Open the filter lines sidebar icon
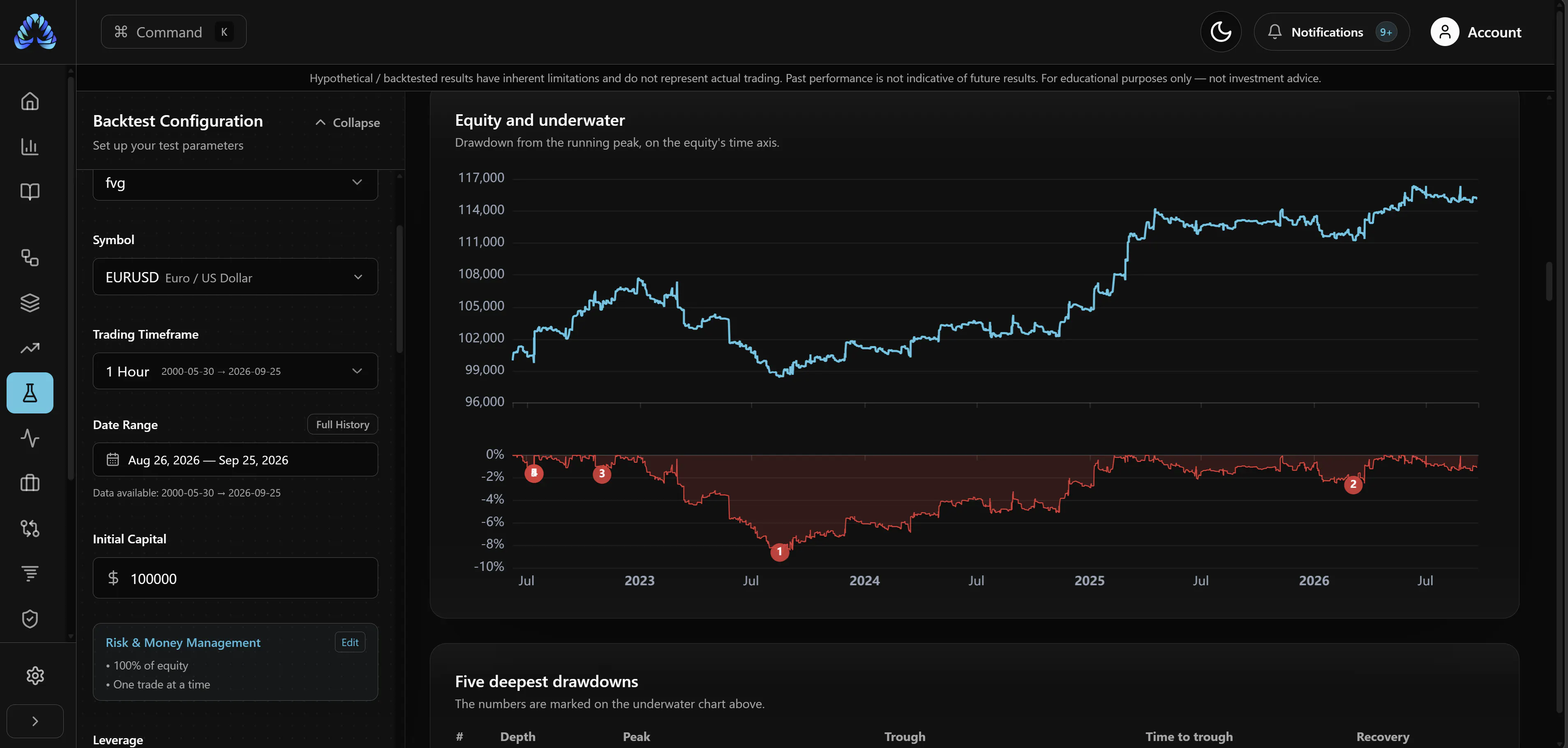The height and width of the screenshot is (748, 1568). click(x=30, y=573)
